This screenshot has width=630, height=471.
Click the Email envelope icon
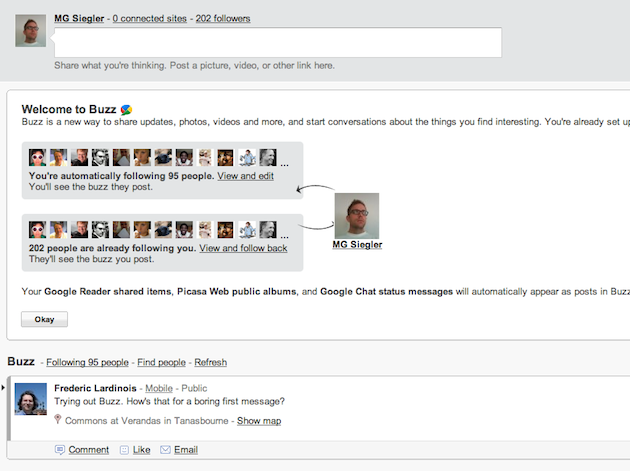pyautogui.click(x=166, y=450)
